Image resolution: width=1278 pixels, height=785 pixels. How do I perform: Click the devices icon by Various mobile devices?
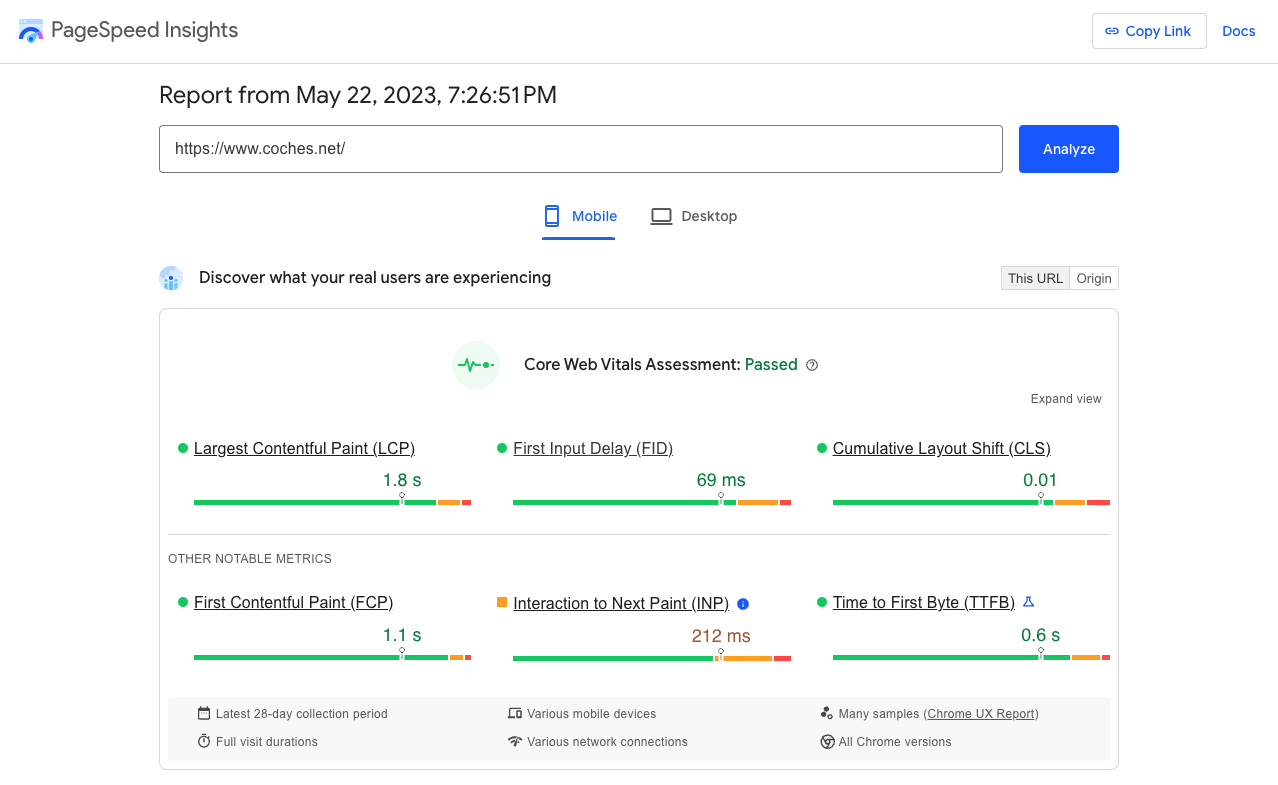515,713
